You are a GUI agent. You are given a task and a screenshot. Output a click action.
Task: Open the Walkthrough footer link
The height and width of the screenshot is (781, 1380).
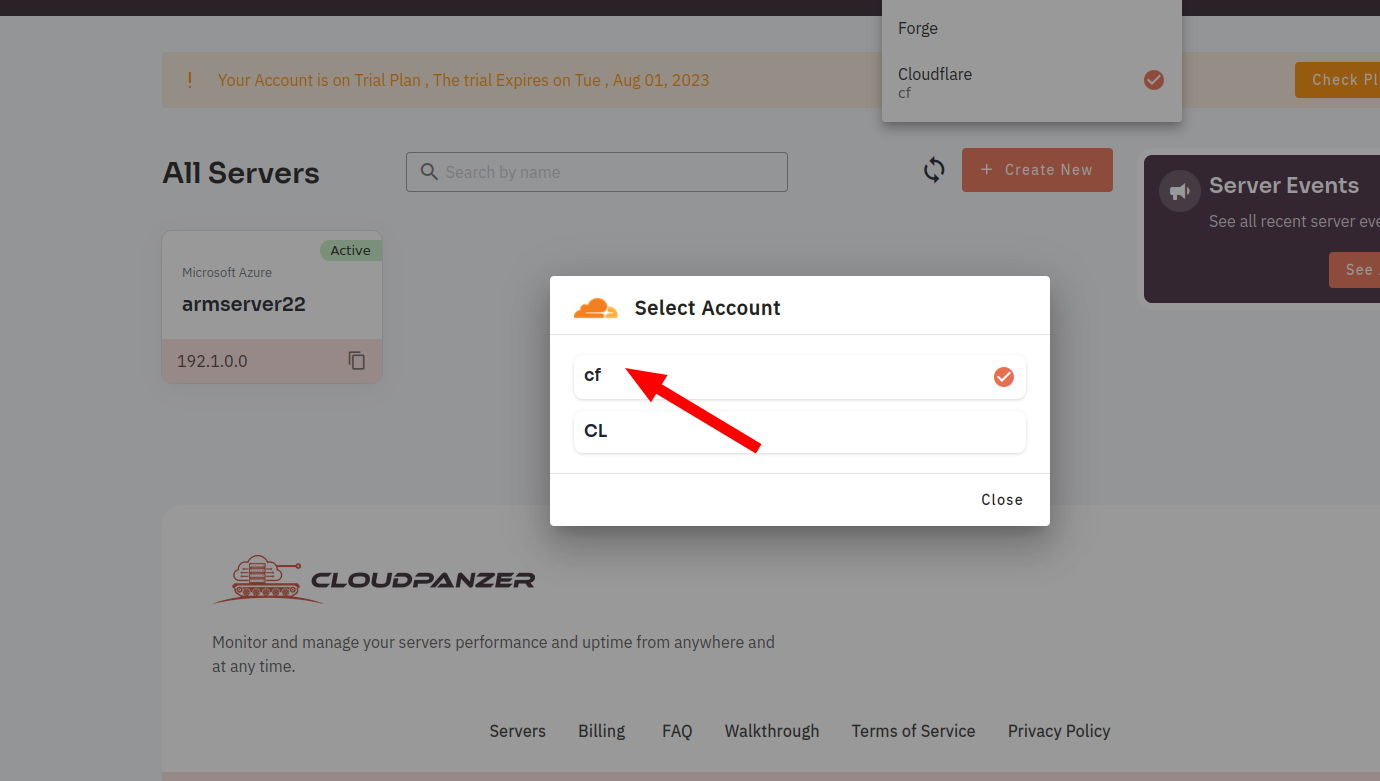click(x=772, y=731)
